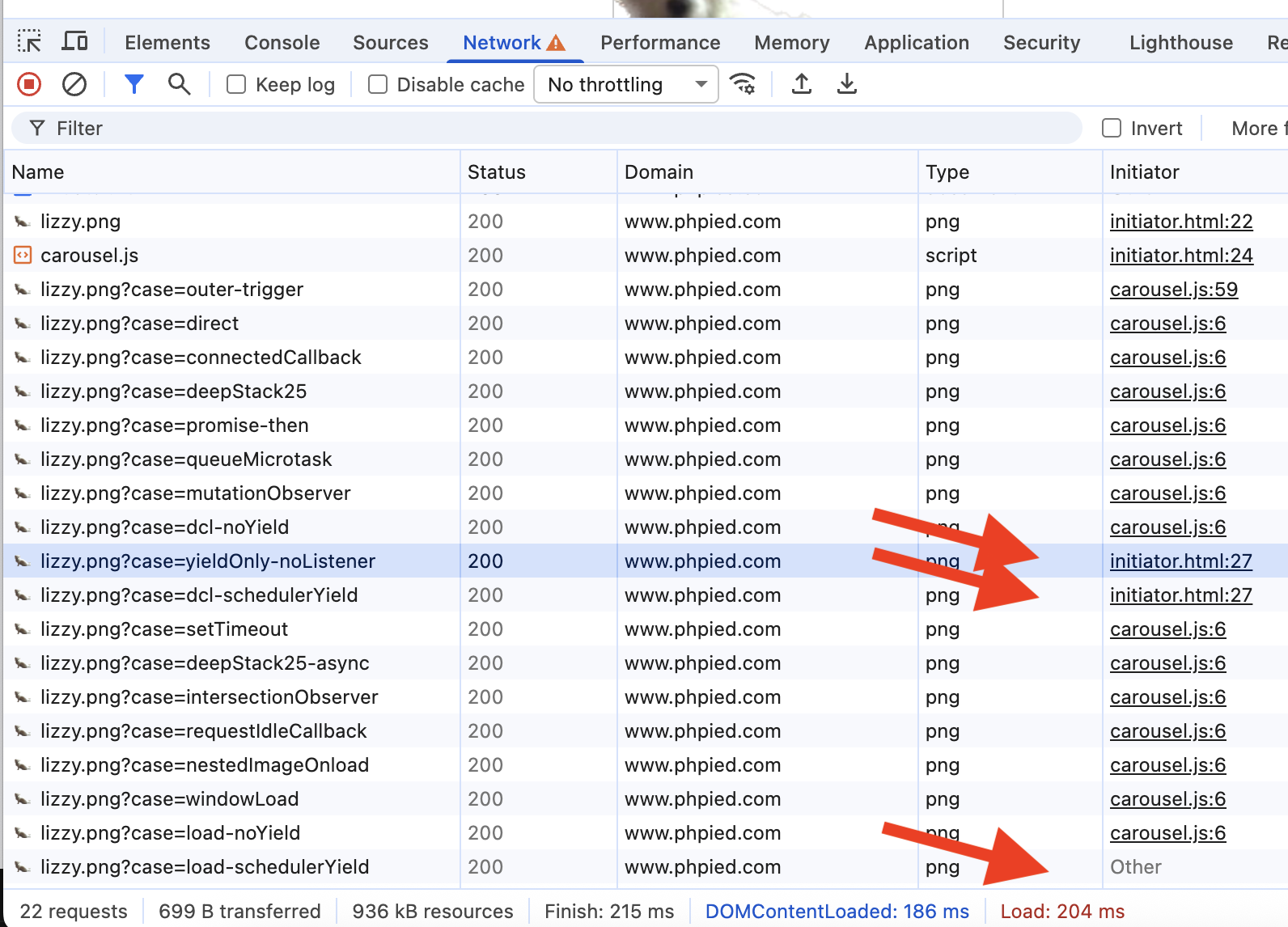Screen dimensions: 1288x927
Task: Open initiator link for yieldOnly-noListener row
Action: [x=1181, y=561]
